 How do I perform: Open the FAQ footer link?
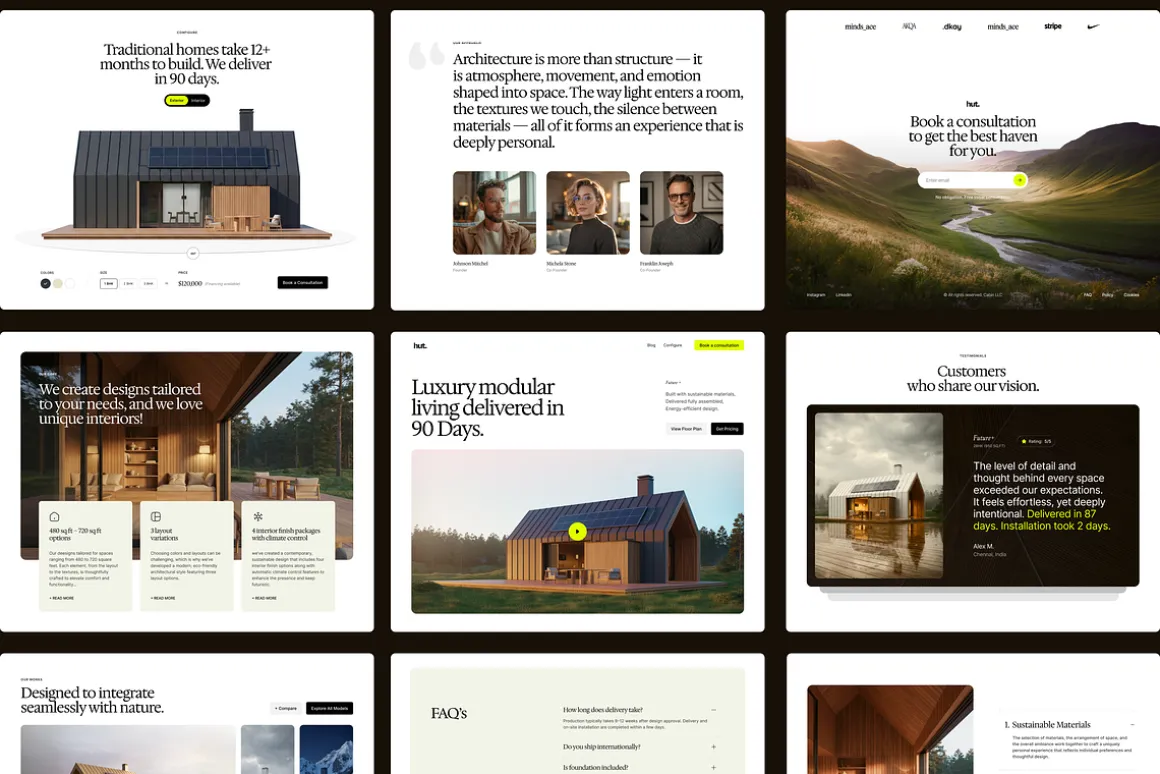click(x=1088, y=295)
